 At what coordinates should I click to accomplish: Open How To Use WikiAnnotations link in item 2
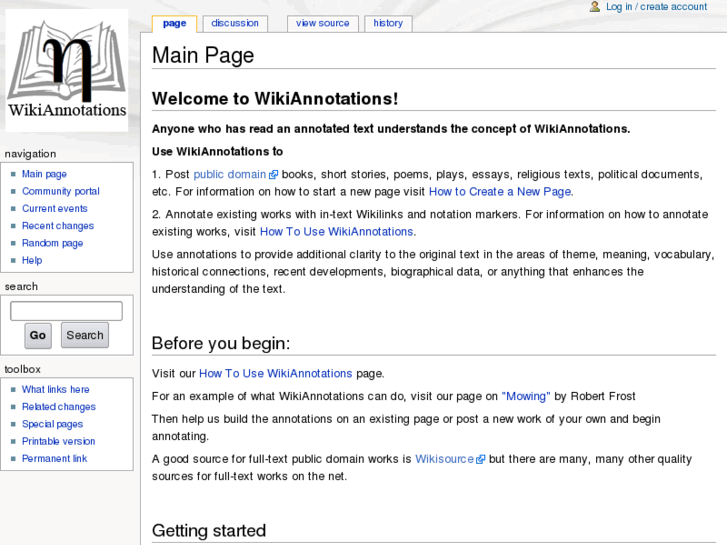tap(337, 231)
